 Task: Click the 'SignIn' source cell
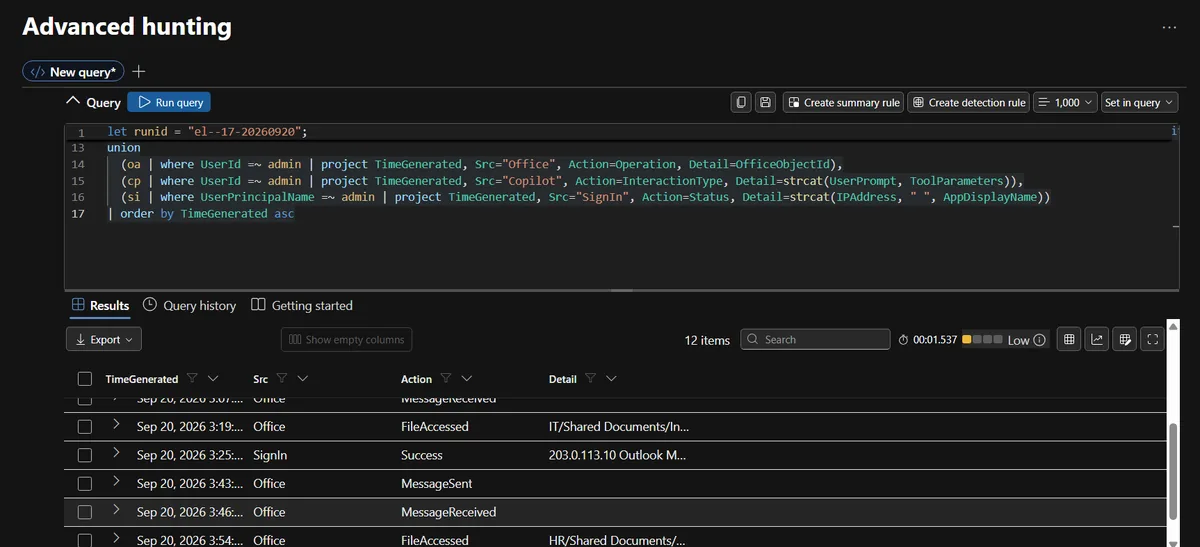(x=270, y=455)
